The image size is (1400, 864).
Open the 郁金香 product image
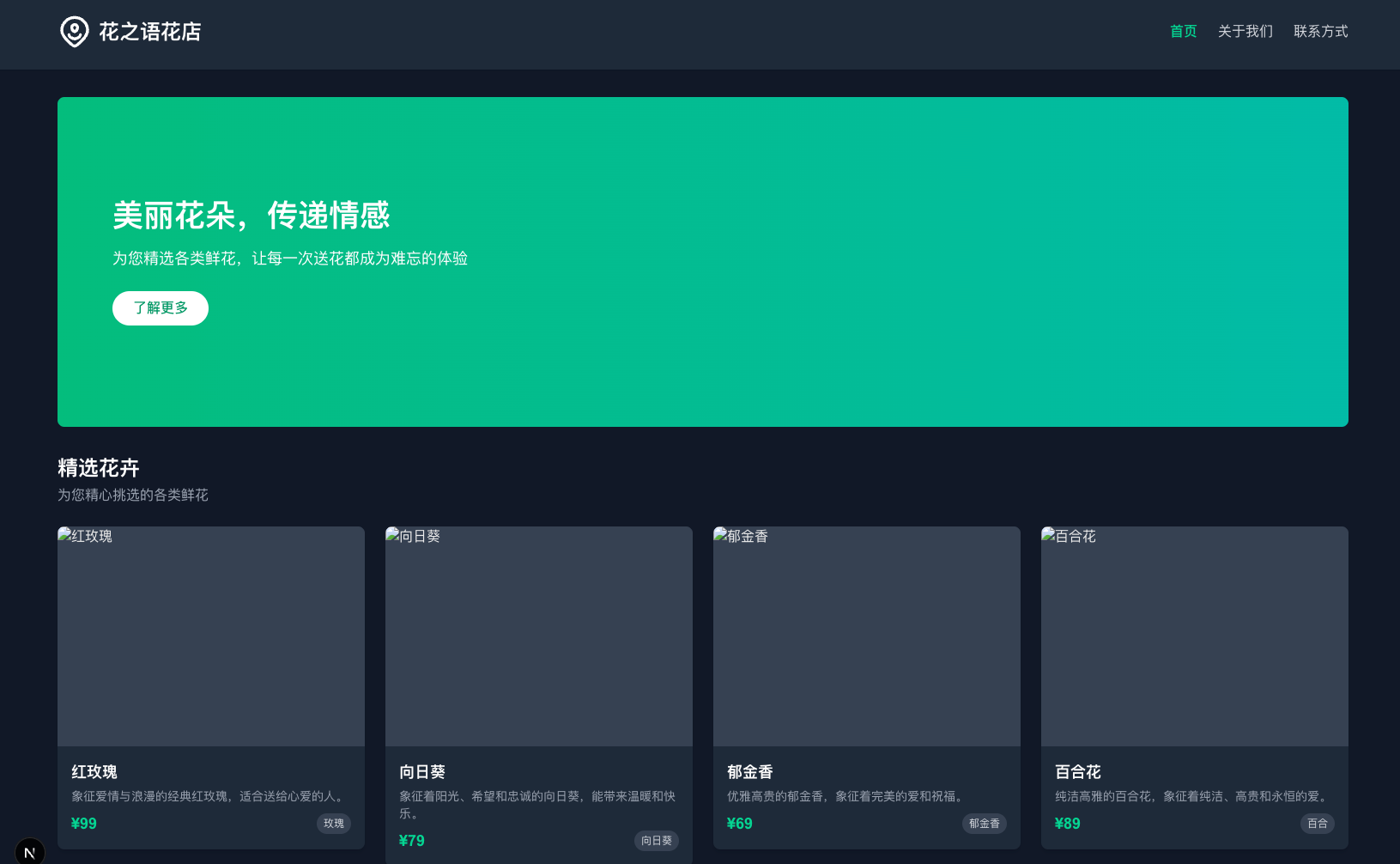(x=867, y=636)
